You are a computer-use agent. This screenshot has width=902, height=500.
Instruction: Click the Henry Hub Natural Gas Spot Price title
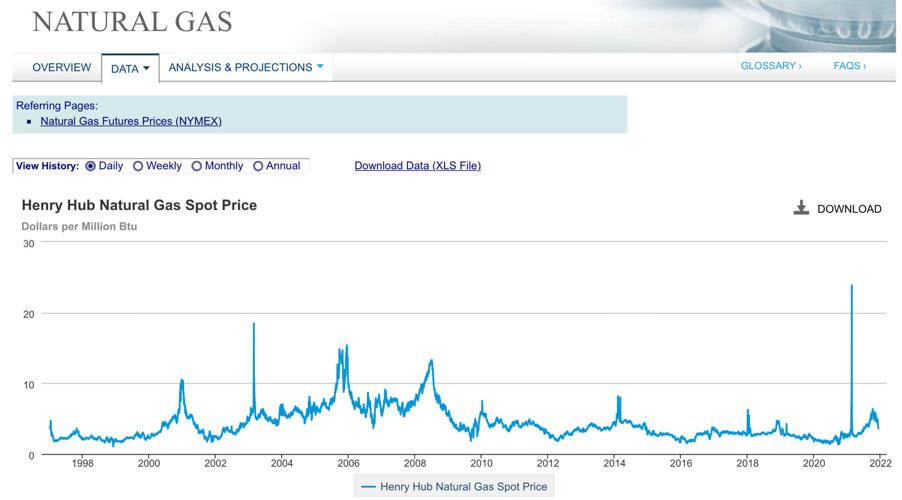coord(139,205)
